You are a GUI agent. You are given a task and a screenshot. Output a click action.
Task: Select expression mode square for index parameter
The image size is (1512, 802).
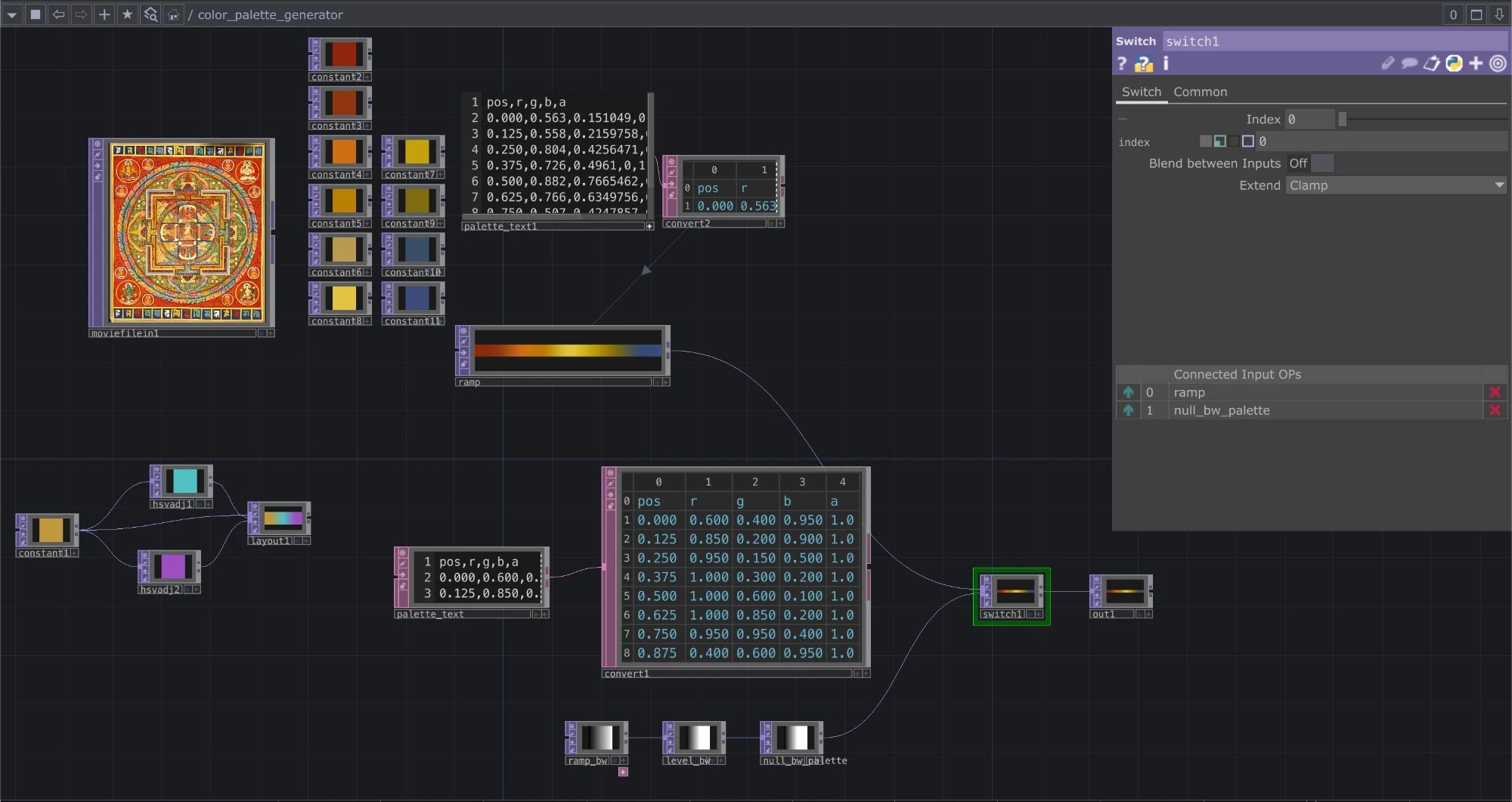tap(1219, 141)
